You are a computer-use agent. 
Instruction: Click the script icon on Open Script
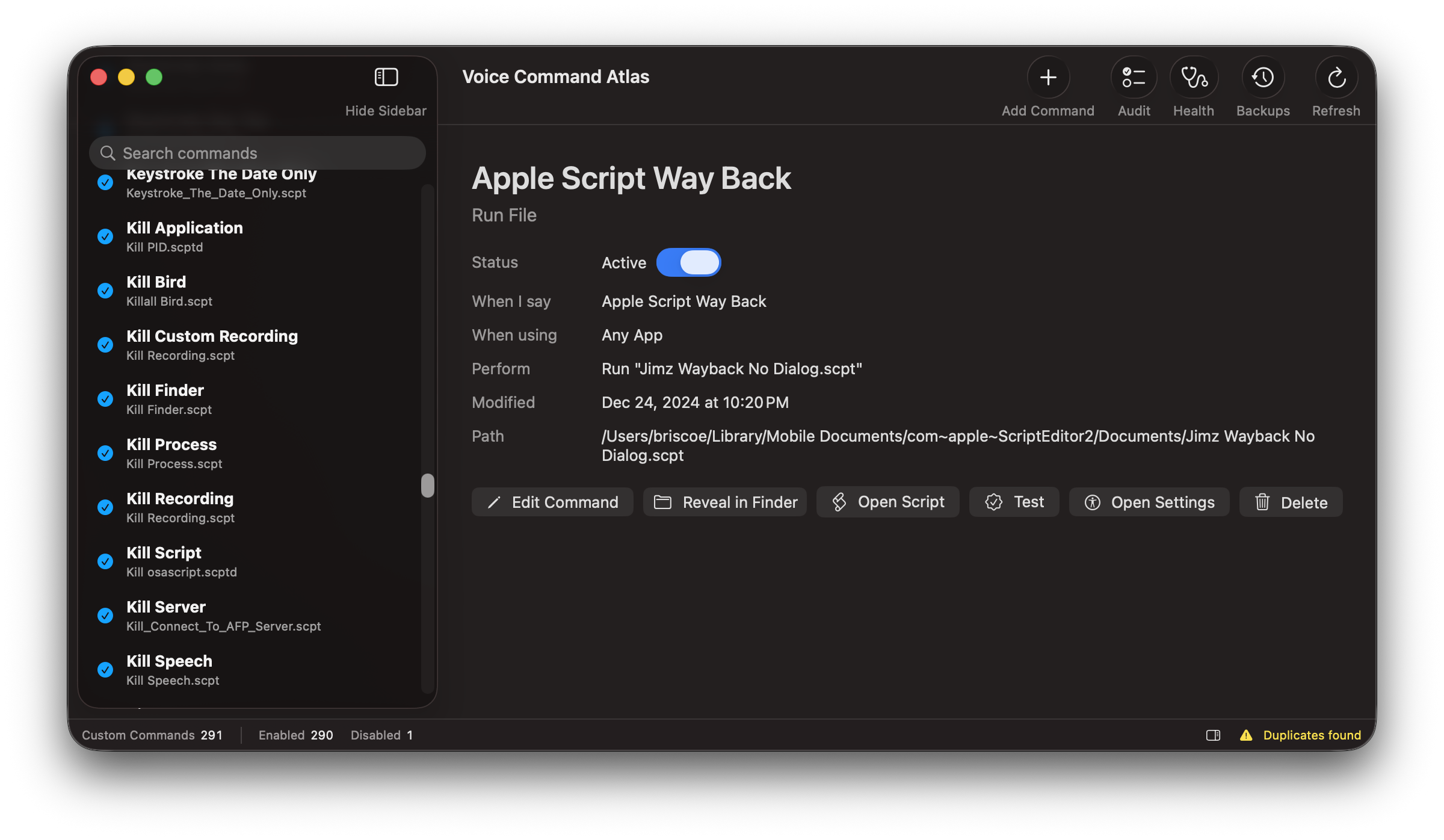pos(839,502)
